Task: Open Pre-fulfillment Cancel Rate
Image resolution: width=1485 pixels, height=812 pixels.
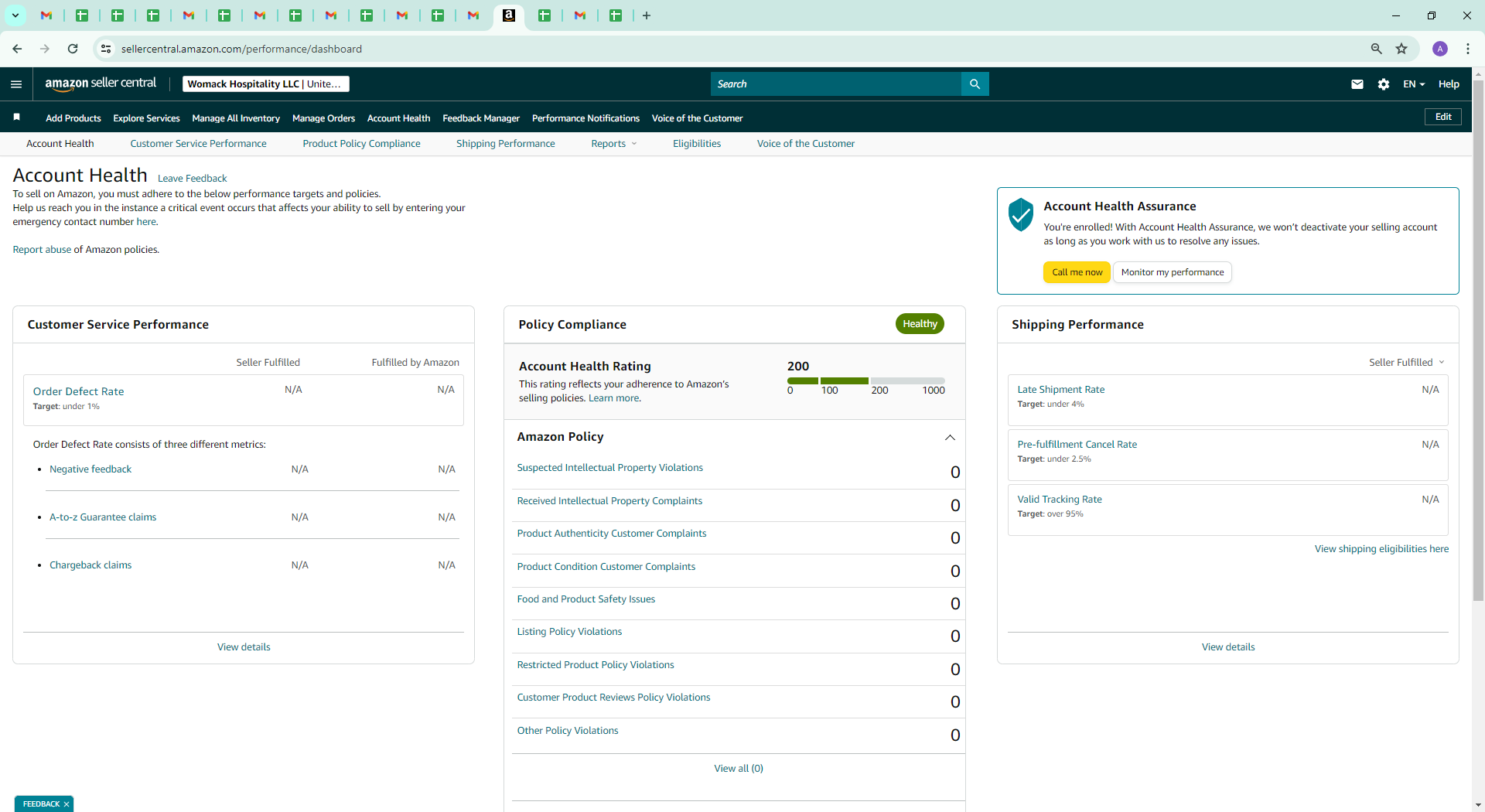Action: [x=1077, y=445]
